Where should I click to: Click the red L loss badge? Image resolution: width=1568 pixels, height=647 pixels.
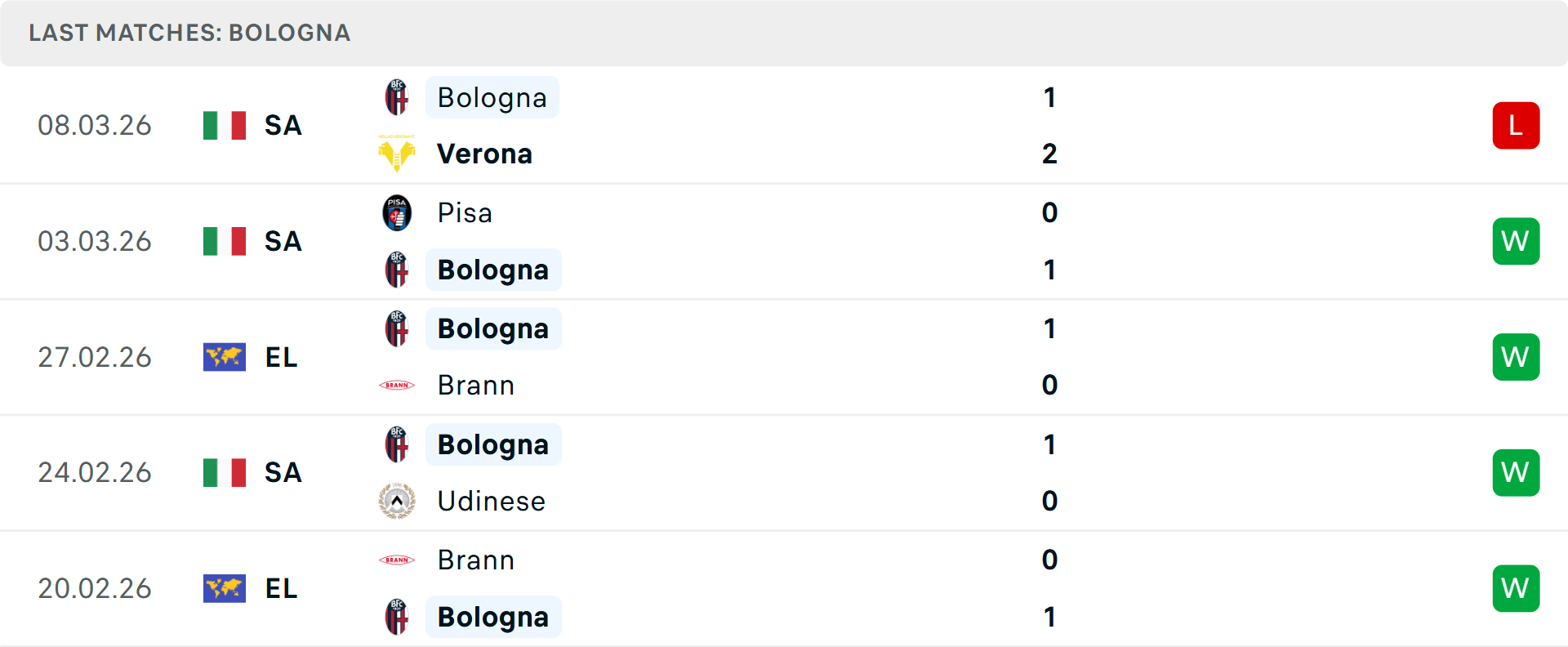1516,126
